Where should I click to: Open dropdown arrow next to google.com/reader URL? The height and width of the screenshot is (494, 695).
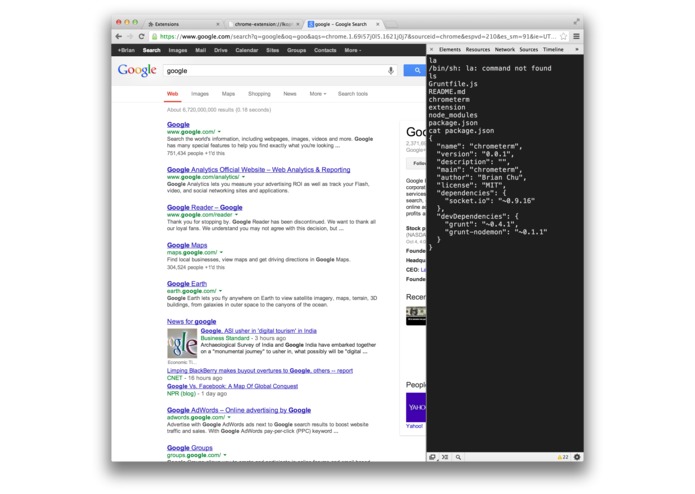tap(236, 214)
